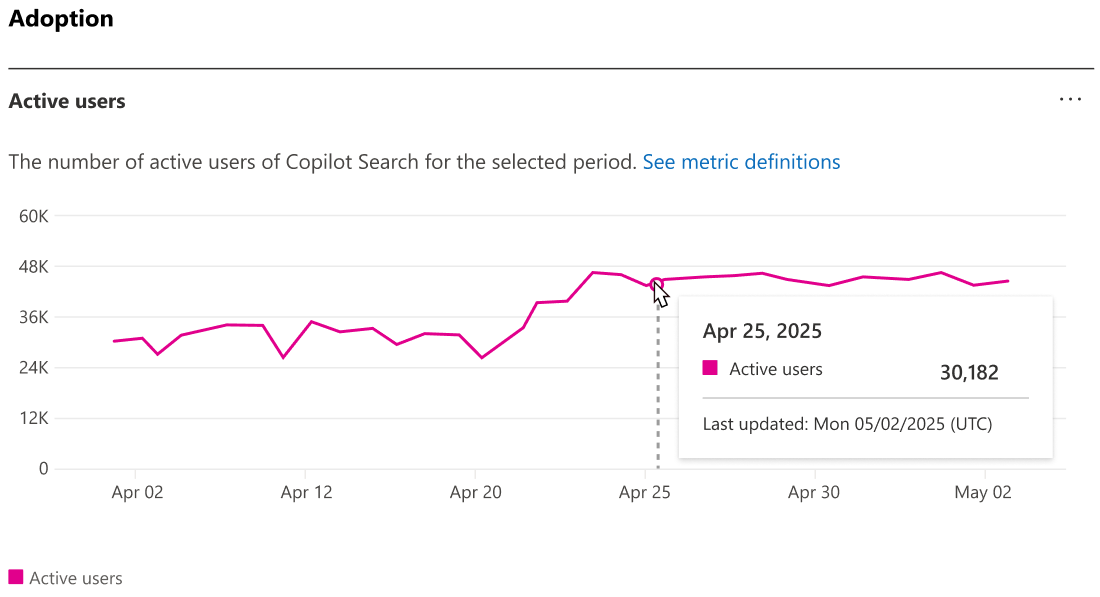The width and height of the screenshot is (1100, 597).
Task: Expand the chart overflow menu with ellipsis
Action: click(1070, 99)
